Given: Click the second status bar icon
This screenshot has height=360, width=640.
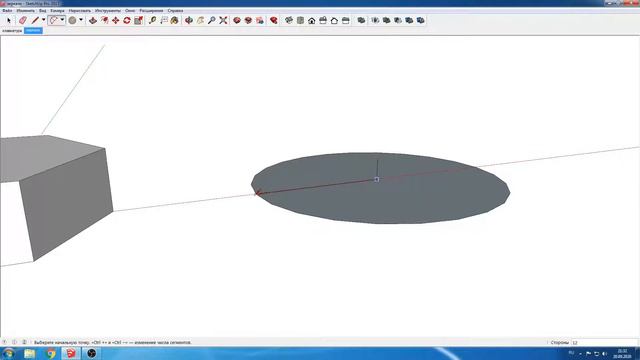Looking at the screenshot, I should 14,342.
